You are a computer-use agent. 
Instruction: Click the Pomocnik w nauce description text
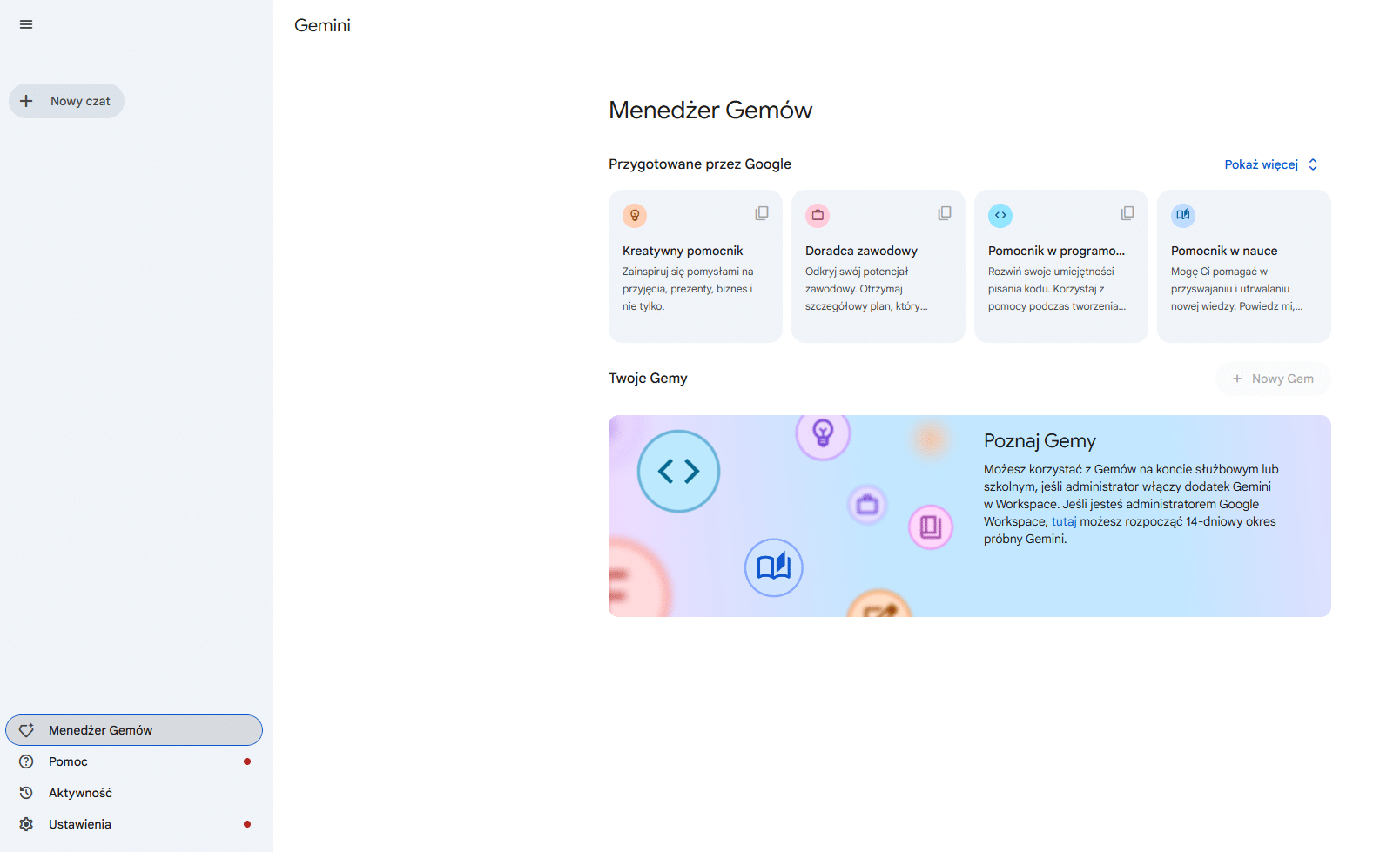[1236, 289]
